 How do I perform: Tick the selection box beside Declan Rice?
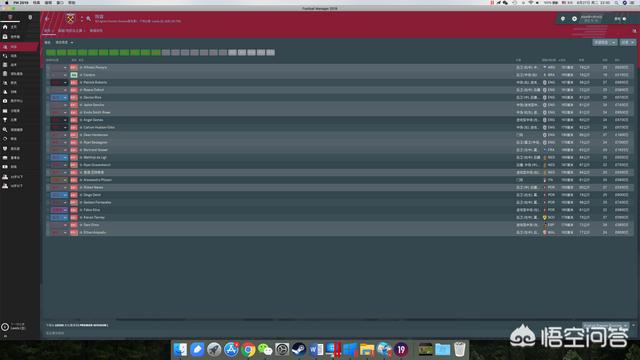[x=48, y=98]
